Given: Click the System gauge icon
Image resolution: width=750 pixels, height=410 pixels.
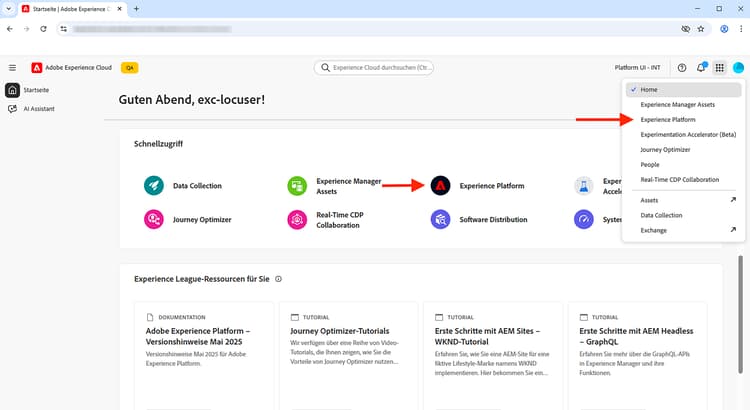Looking at the screenshot, I should pos(584,220).
